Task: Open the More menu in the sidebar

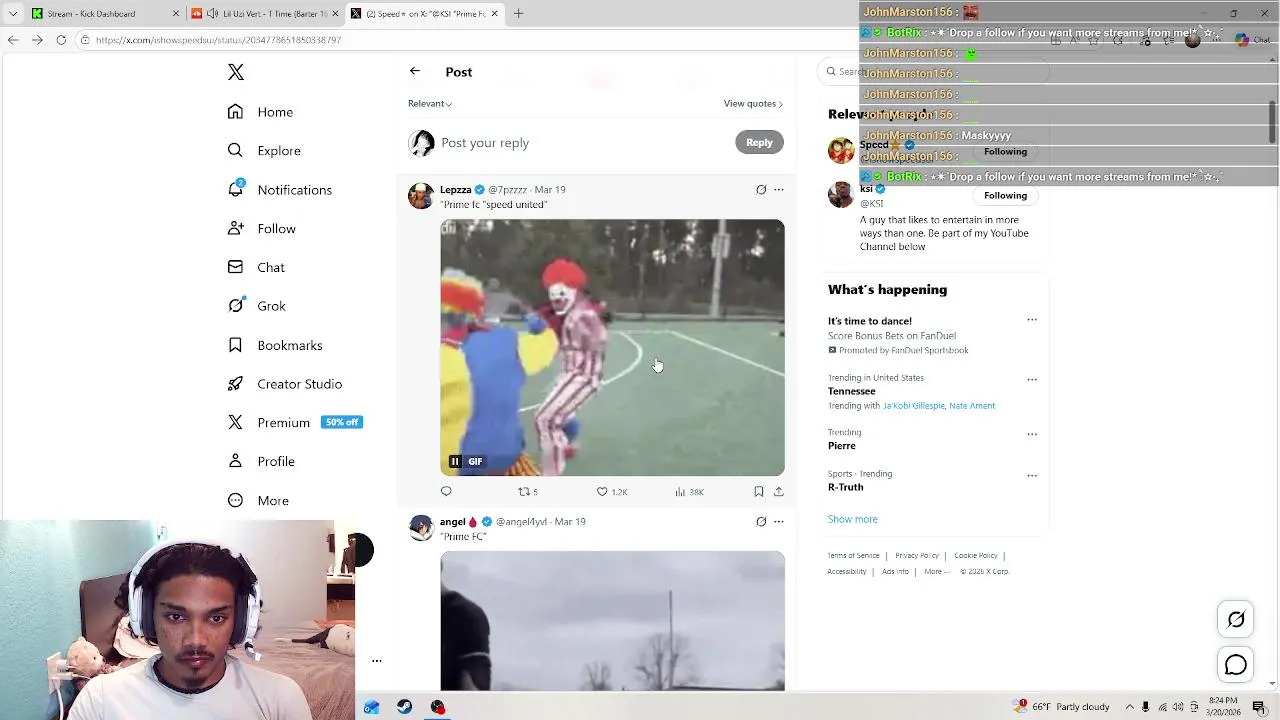Action: 258,501
